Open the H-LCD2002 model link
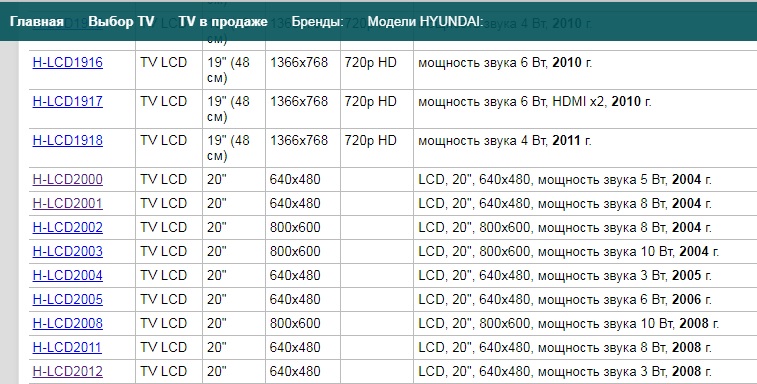Viewport: 757px width, 384px height. click(68, 228)
